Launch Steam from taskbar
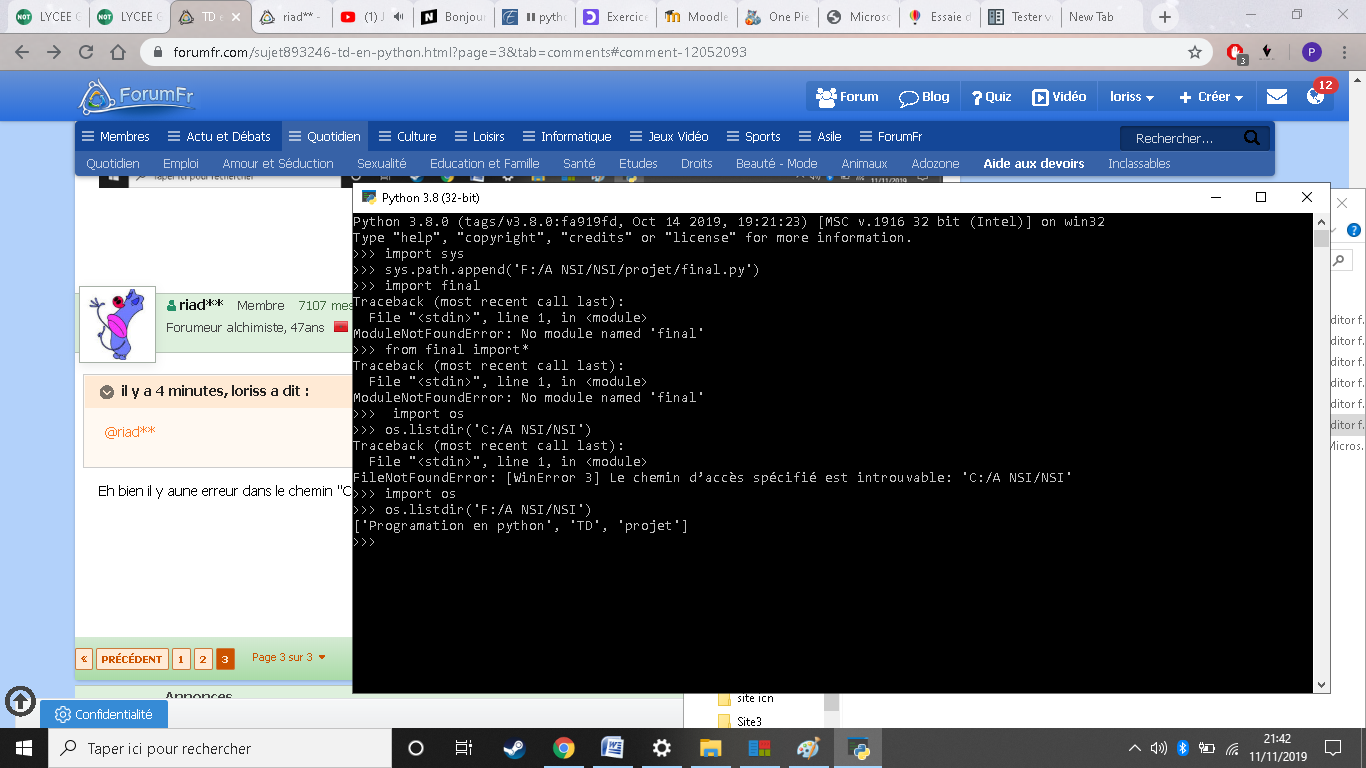This screenshot has height=768, width=1366. coord(514,748)
